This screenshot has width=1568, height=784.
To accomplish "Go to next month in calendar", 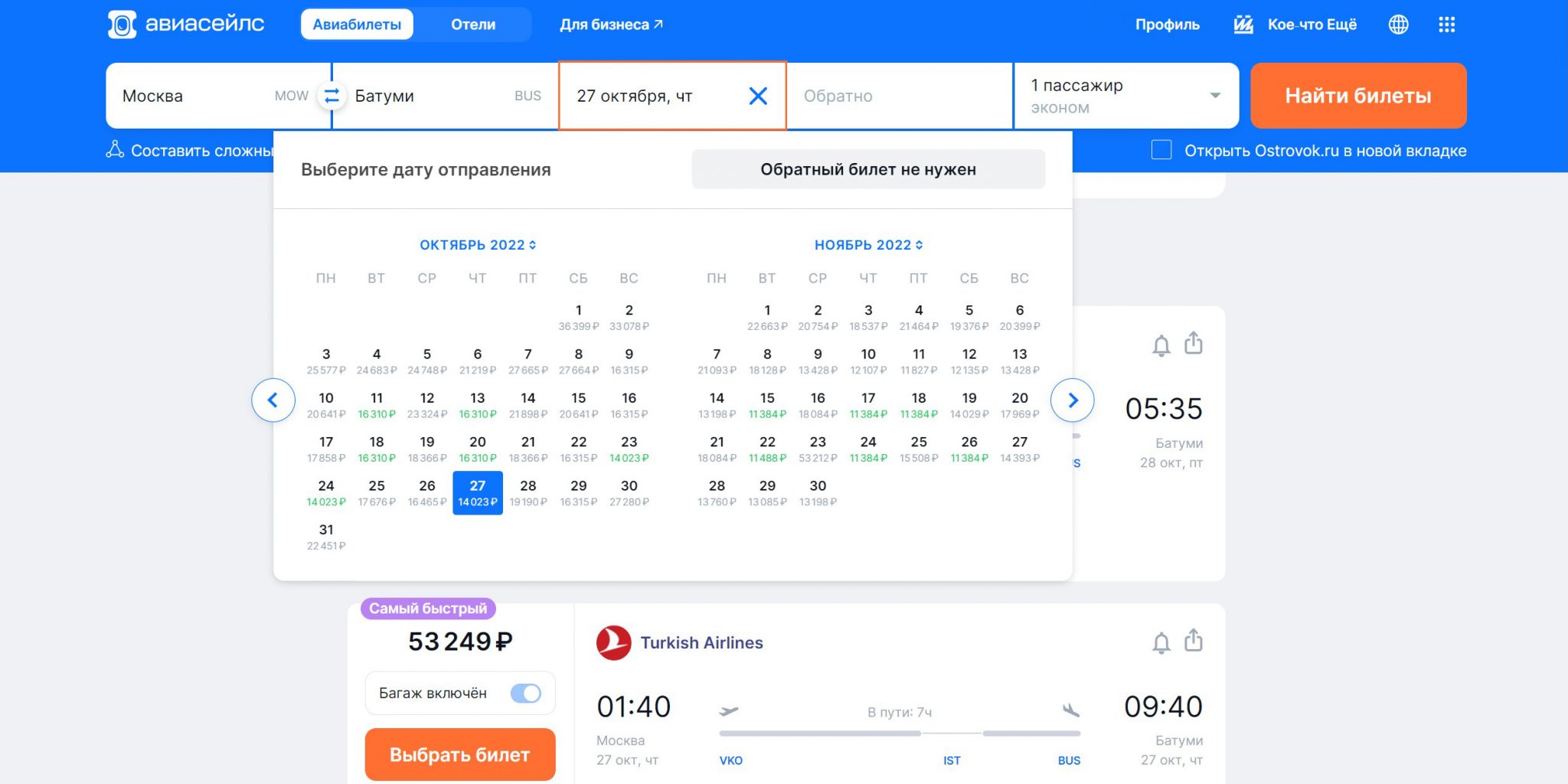I will pyautogui.click(x=1072, y=400).
